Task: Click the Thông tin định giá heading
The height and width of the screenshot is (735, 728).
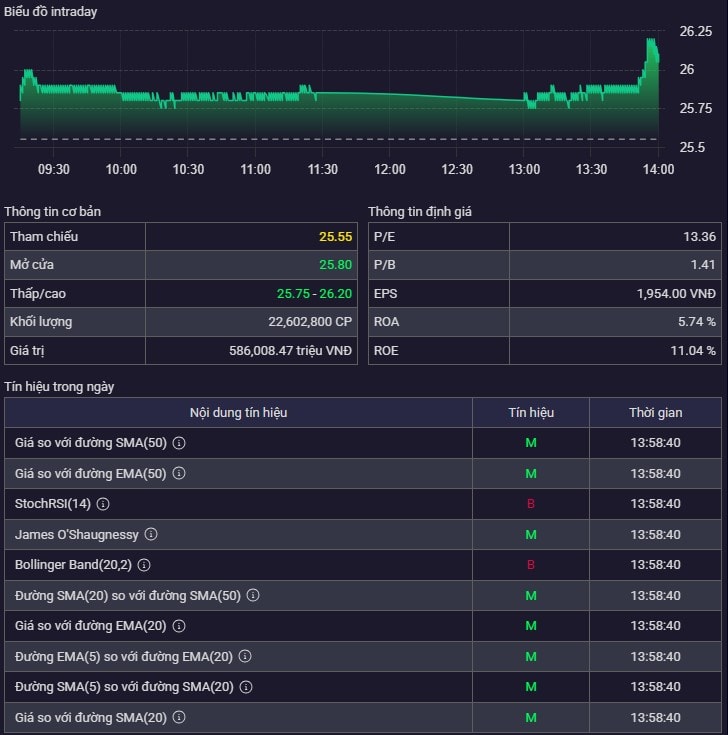Action: tap(420, 211)
